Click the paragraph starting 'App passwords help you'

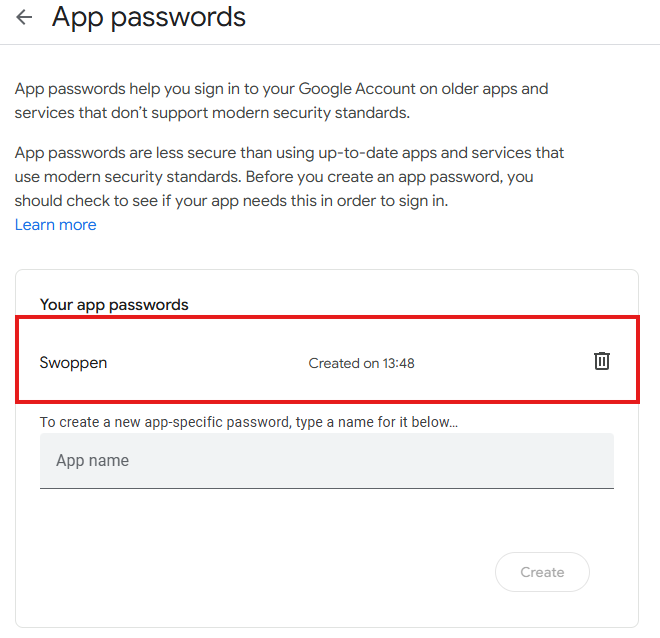click(x=281, y=101)
